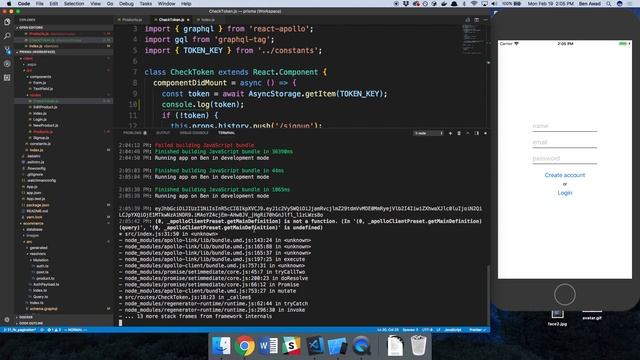Open the Trash in the dock
The height and width of the screenshot is (360, 640).
click(x=418, y=346)
